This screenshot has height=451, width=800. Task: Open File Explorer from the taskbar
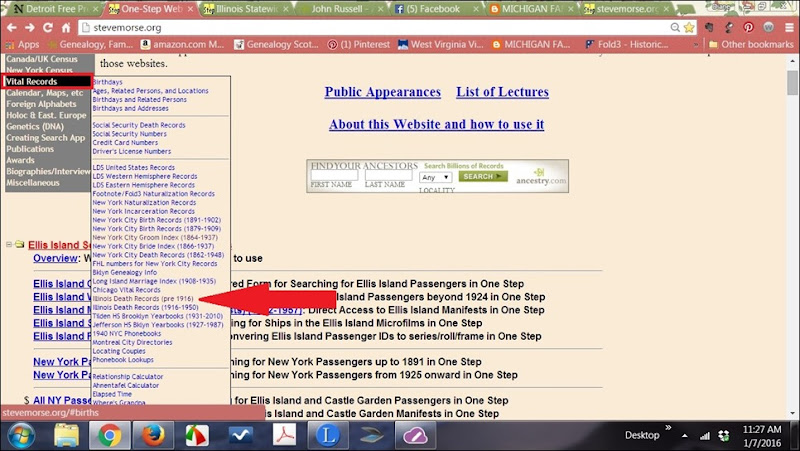tap(66, 436)
